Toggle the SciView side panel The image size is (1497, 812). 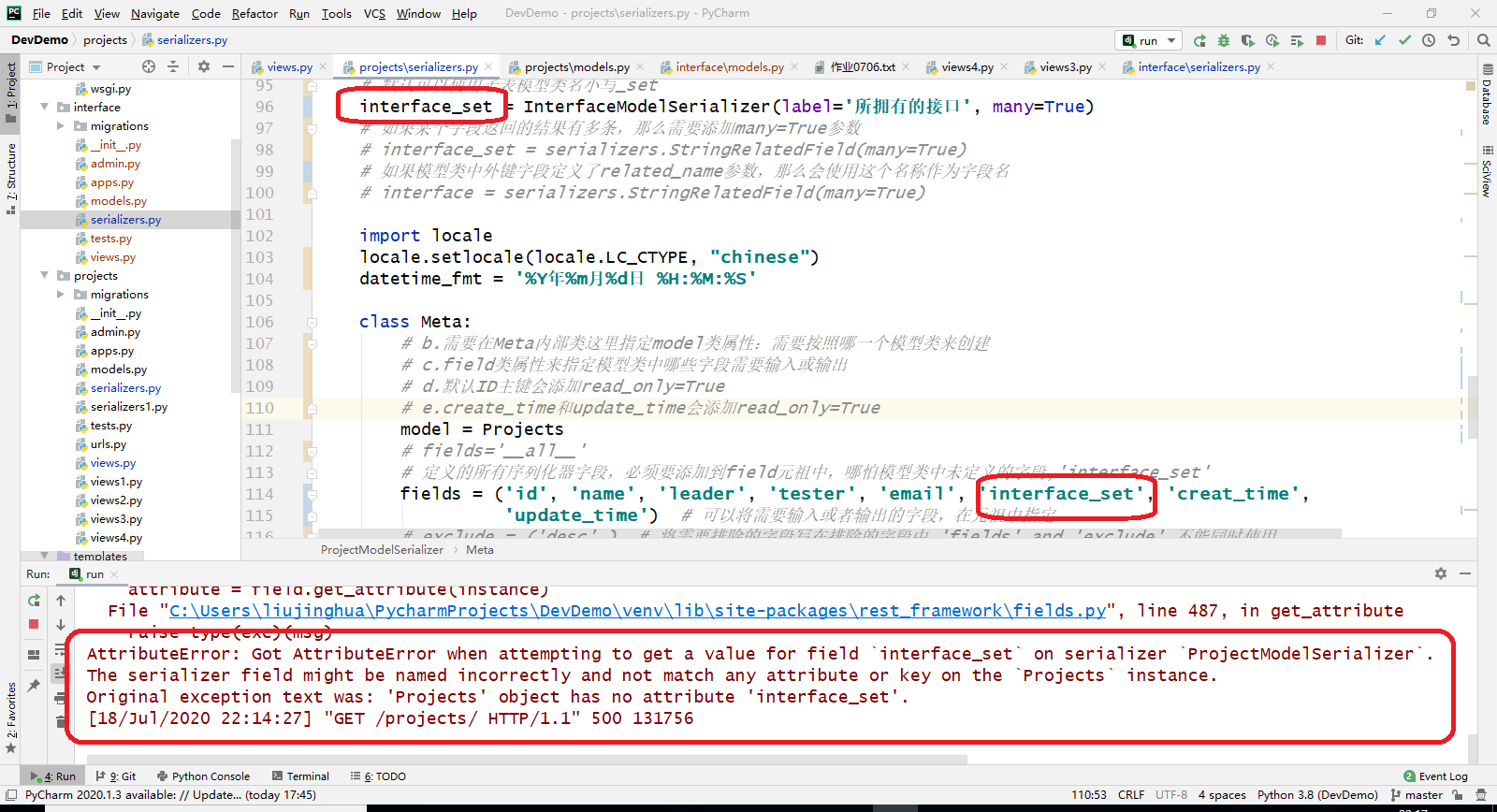1487,170
